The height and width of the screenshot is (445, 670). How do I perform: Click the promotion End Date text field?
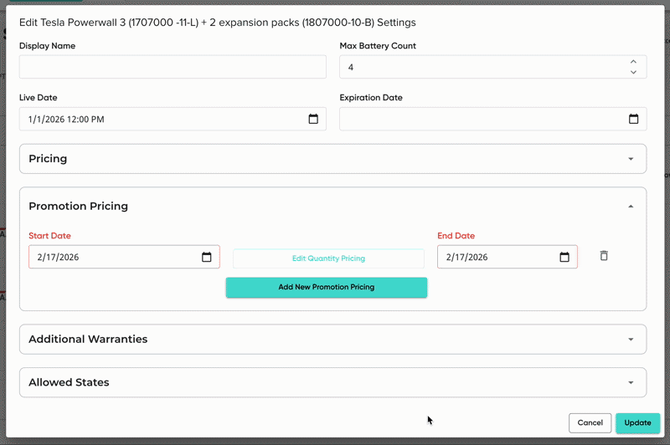pyautogui.click(x=490, y=257)
